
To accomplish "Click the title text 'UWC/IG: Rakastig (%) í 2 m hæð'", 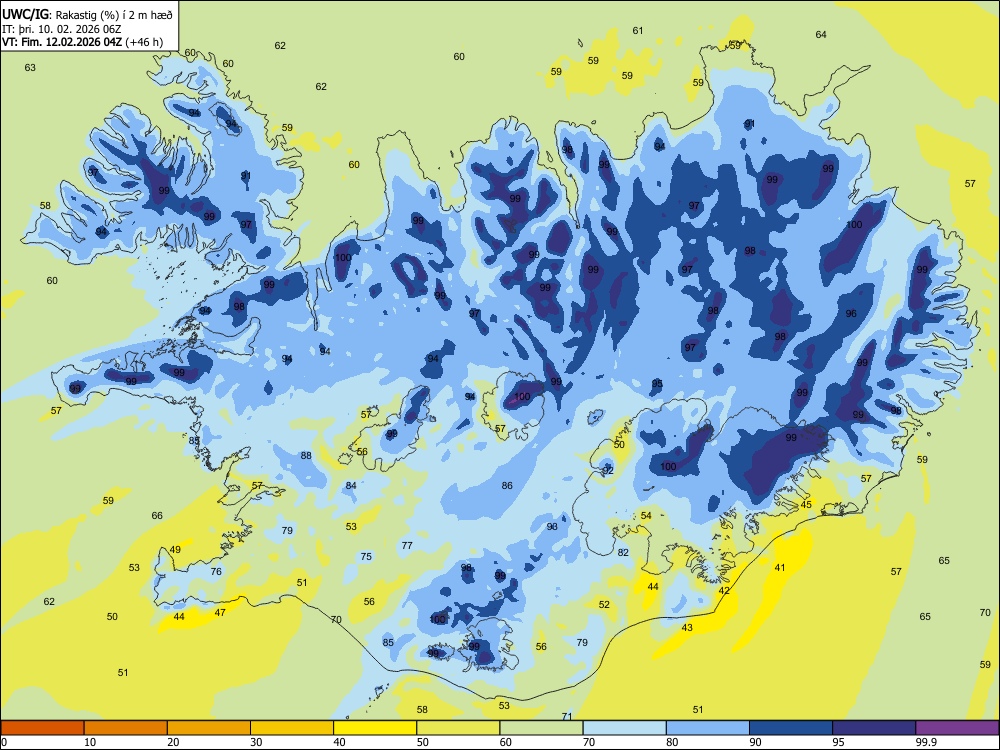I will click(87, 14).
